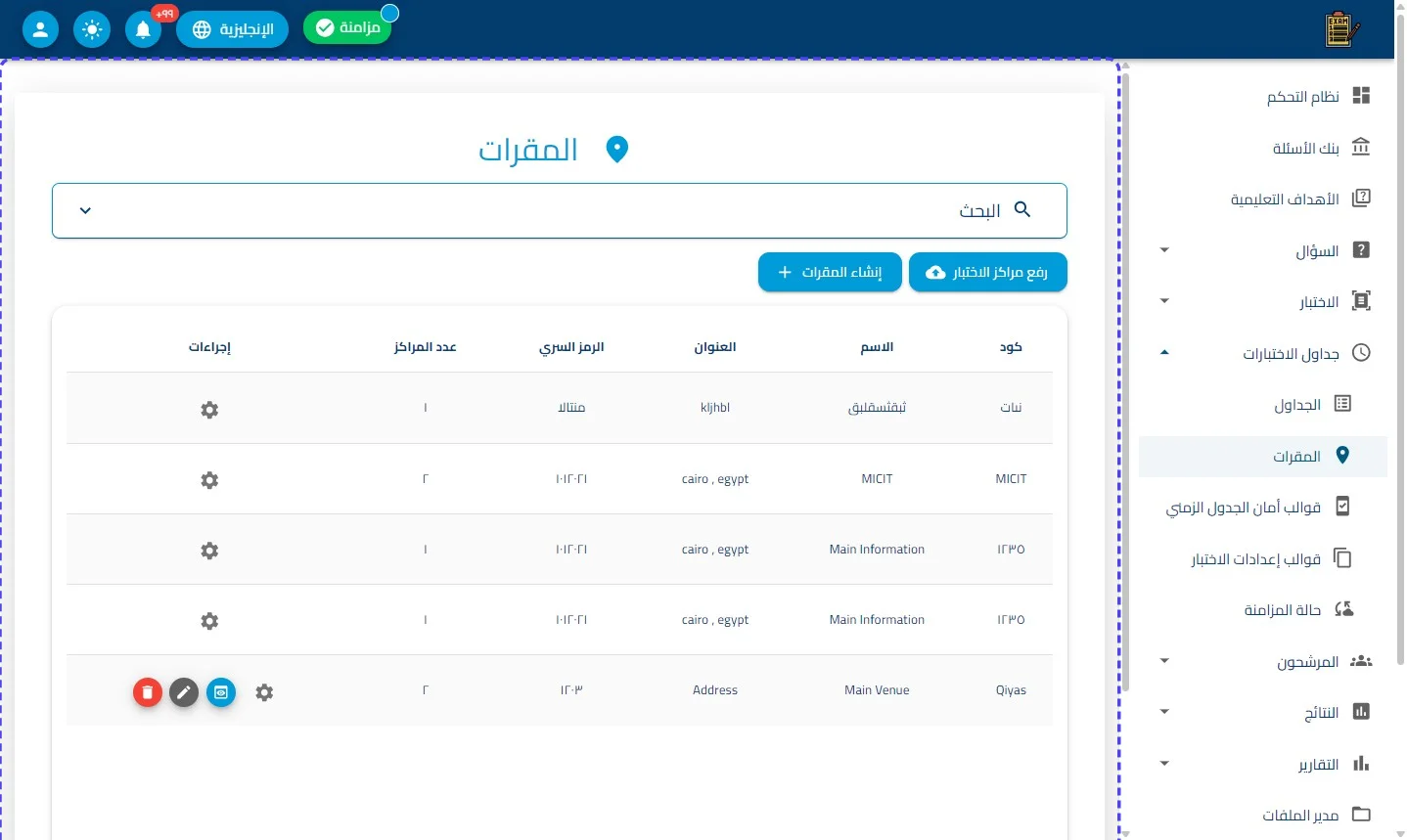Screen dimensions: 1407x840
Task: Open the user profile icon
Action: point(40,29)
